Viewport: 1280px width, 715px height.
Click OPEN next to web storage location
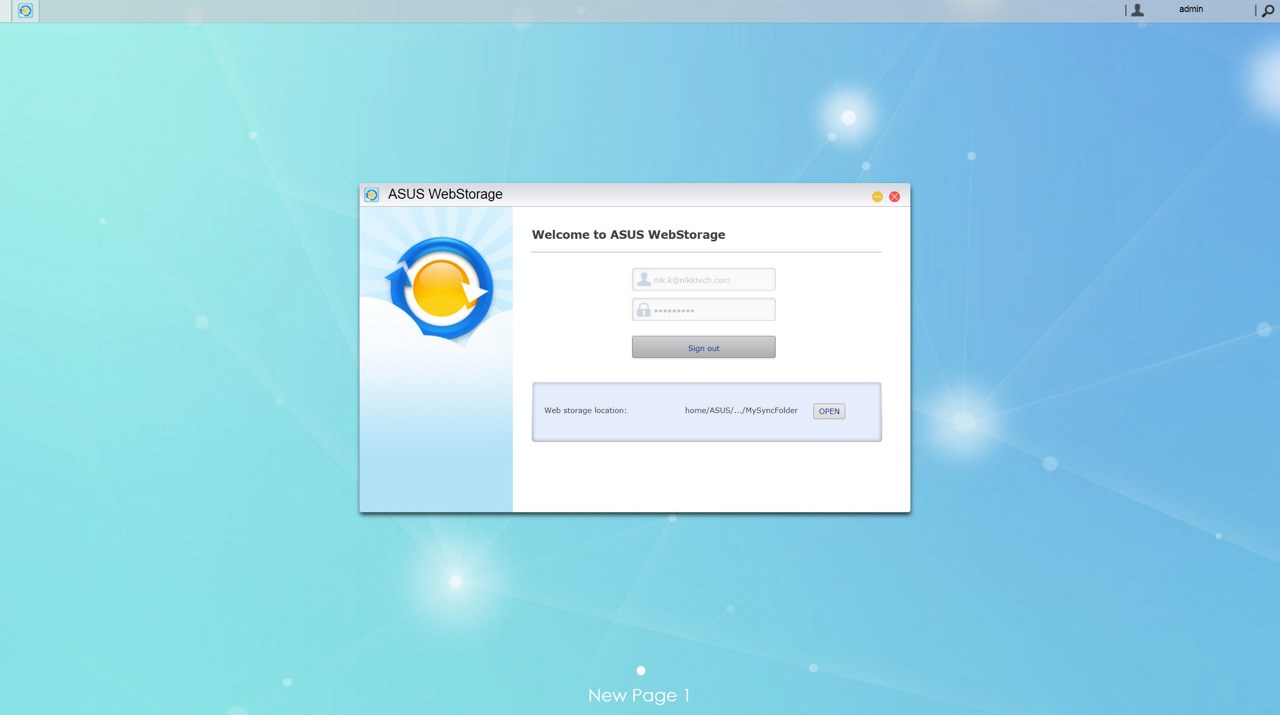coord(829,411)
